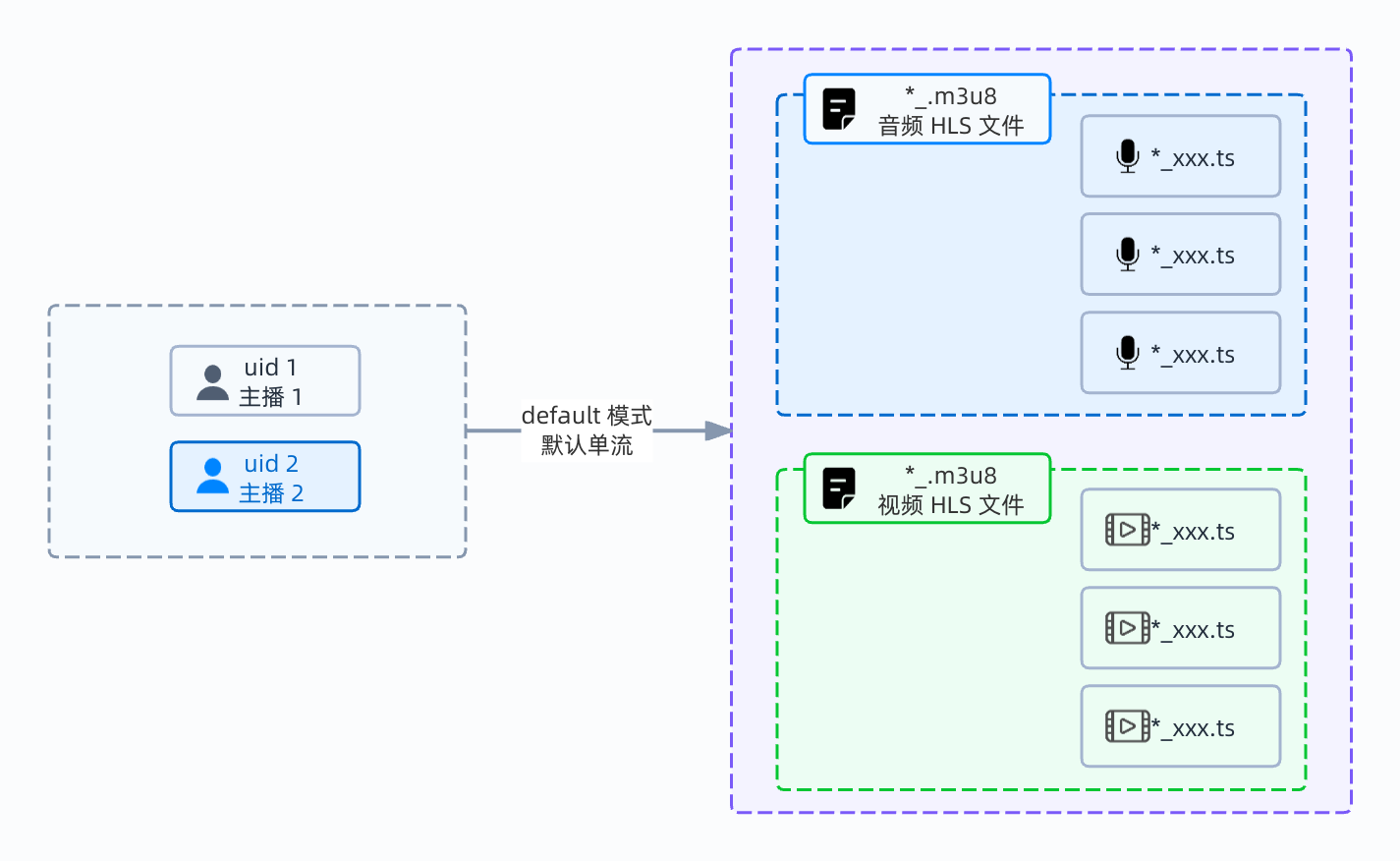This screenshot has width=1400, height=861.
Task: Click the *_.m3u8 text above 视频 HLS 文件
Action: coord(951,476)
